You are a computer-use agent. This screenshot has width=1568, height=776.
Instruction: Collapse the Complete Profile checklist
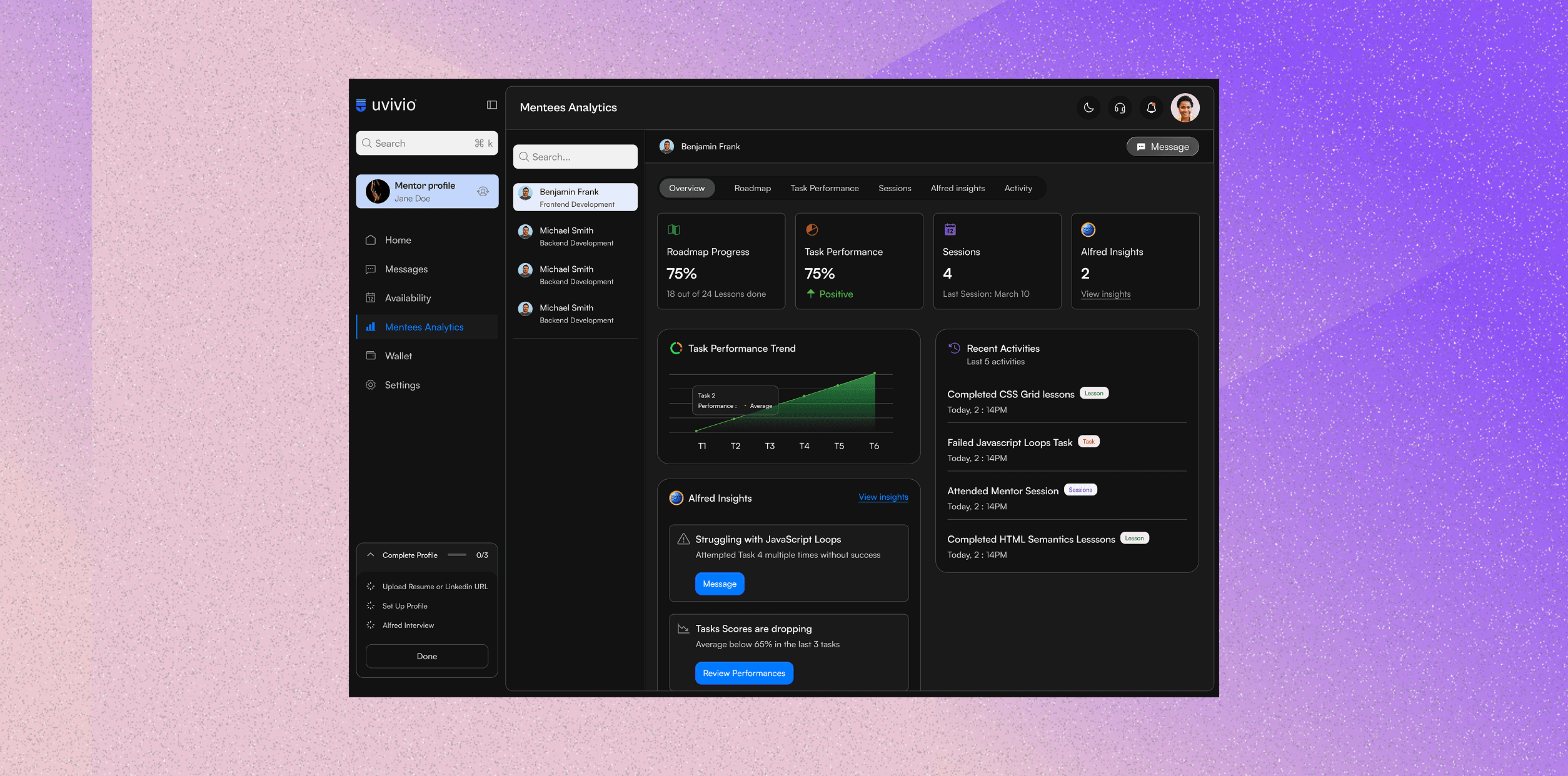(x=371, y=555)
